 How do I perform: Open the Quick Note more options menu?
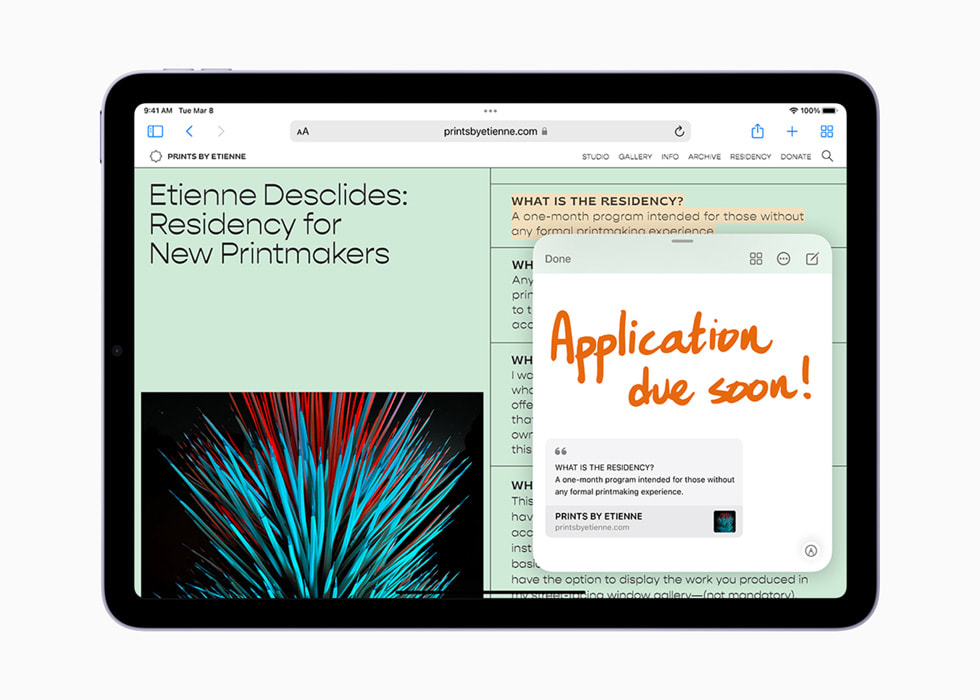784,258
